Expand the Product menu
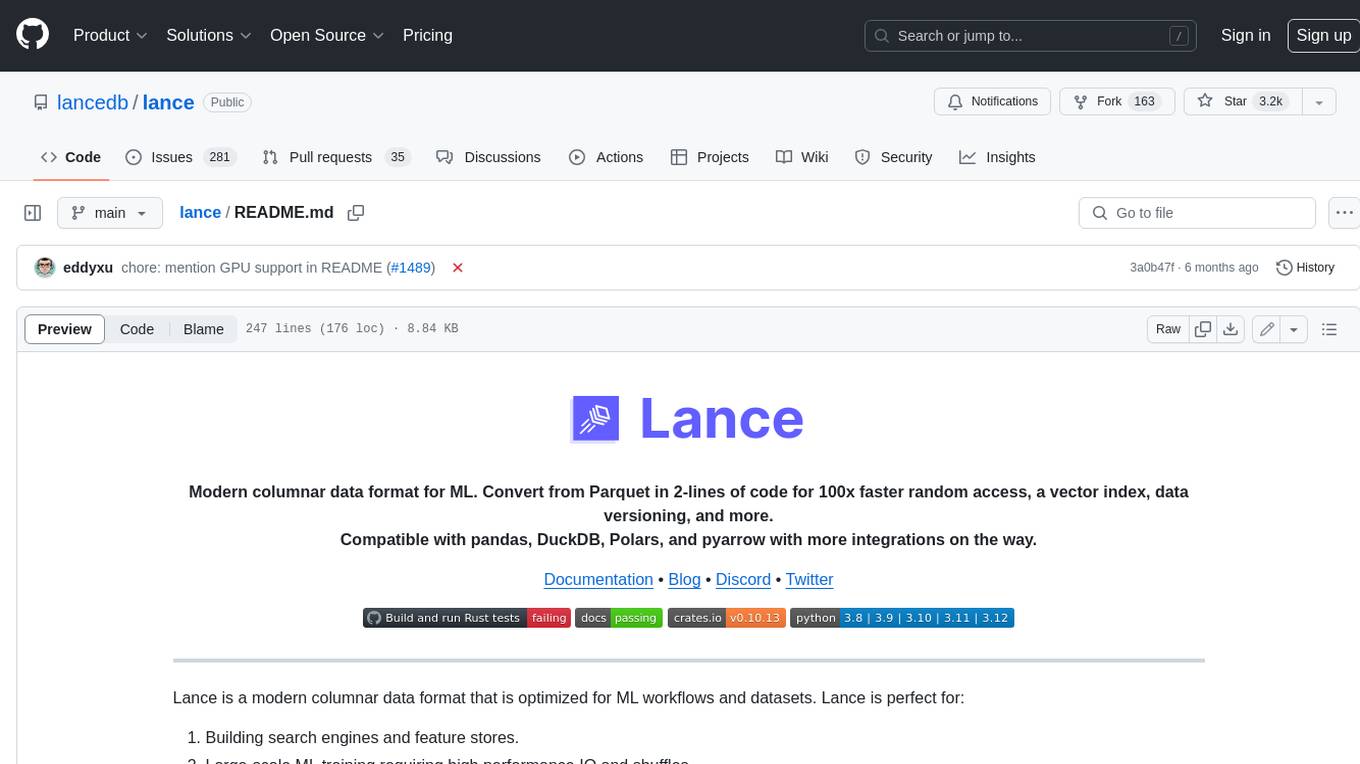 (110, 35)
